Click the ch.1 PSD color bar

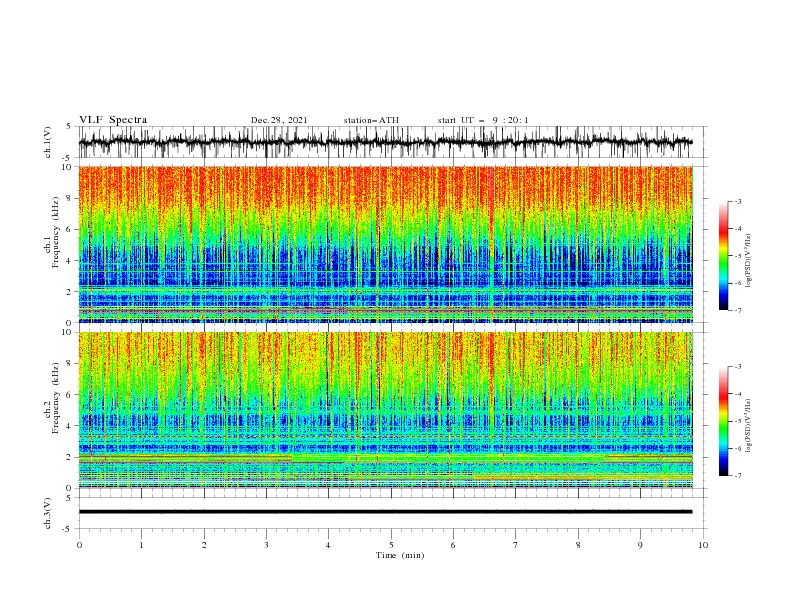click(x=723, y=256)
